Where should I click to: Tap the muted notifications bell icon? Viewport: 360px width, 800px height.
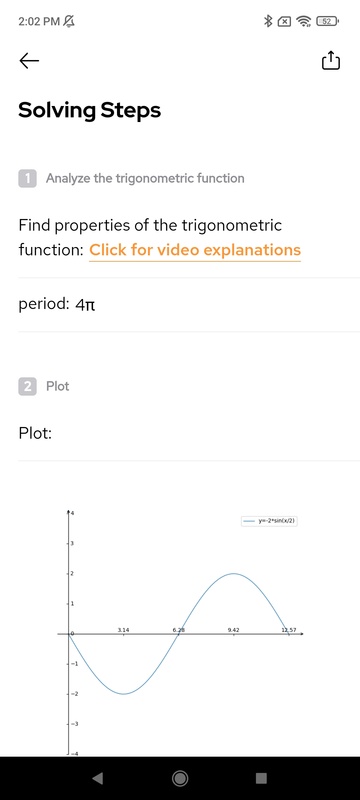(69, 21)
